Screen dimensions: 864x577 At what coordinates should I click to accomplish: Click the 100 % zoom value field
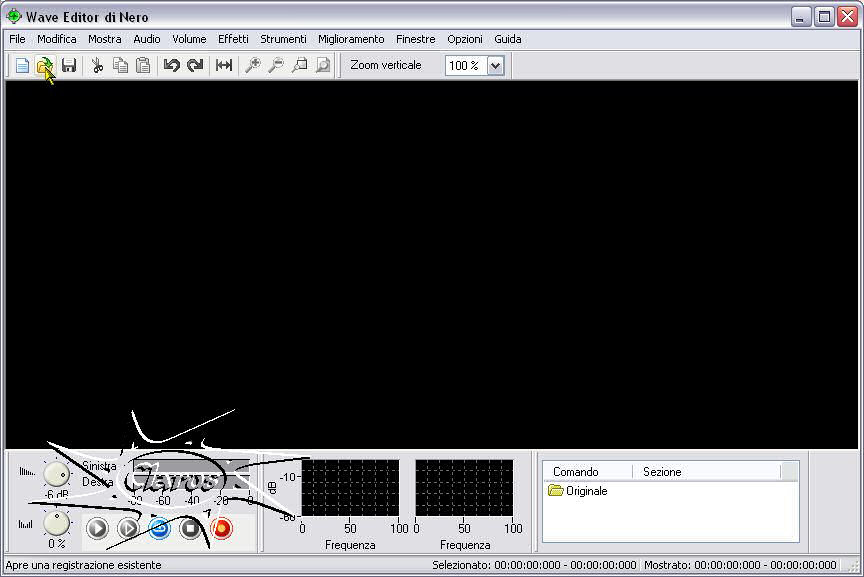tap(466, 66)
